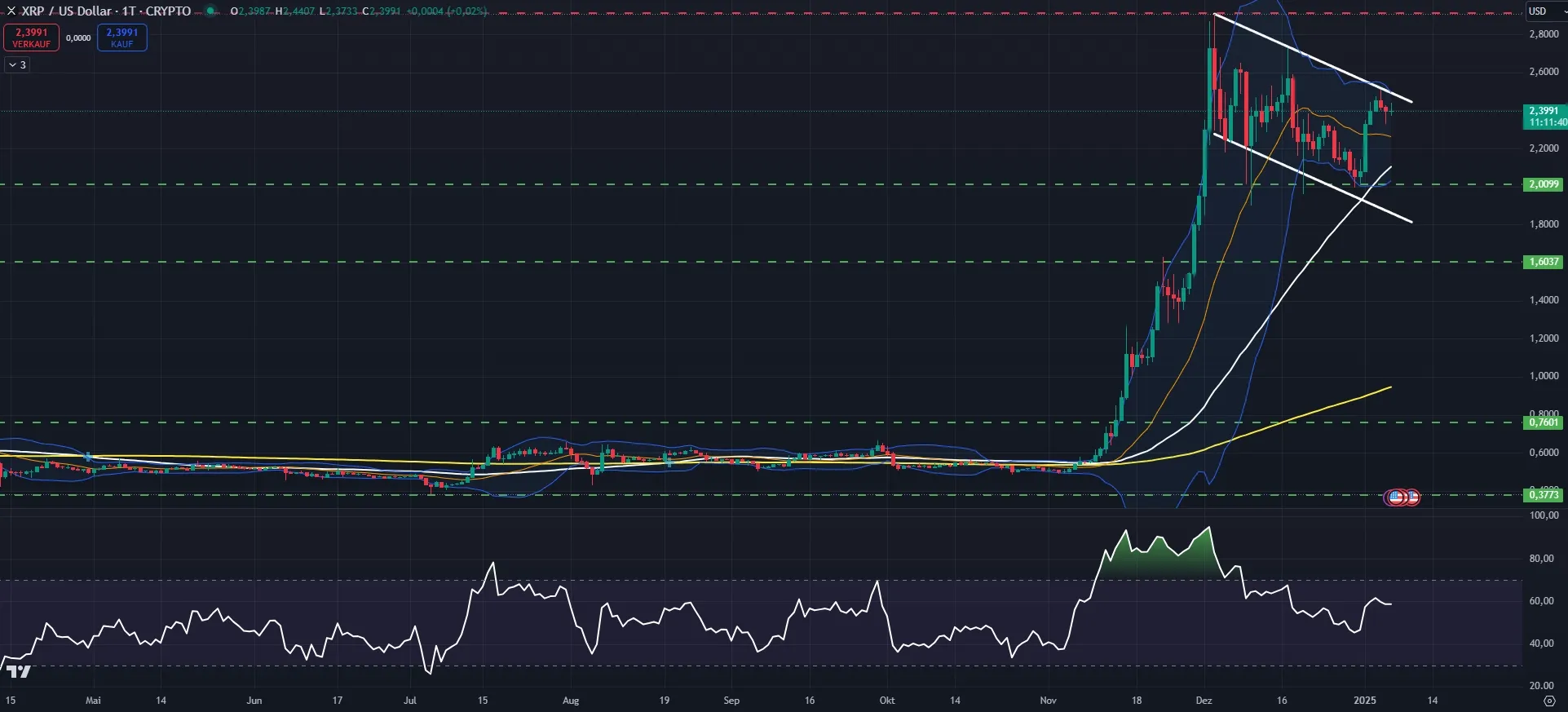Click the red VERKAUF sell button
This screenshot has width=1568, height=712.
(31, 38)
